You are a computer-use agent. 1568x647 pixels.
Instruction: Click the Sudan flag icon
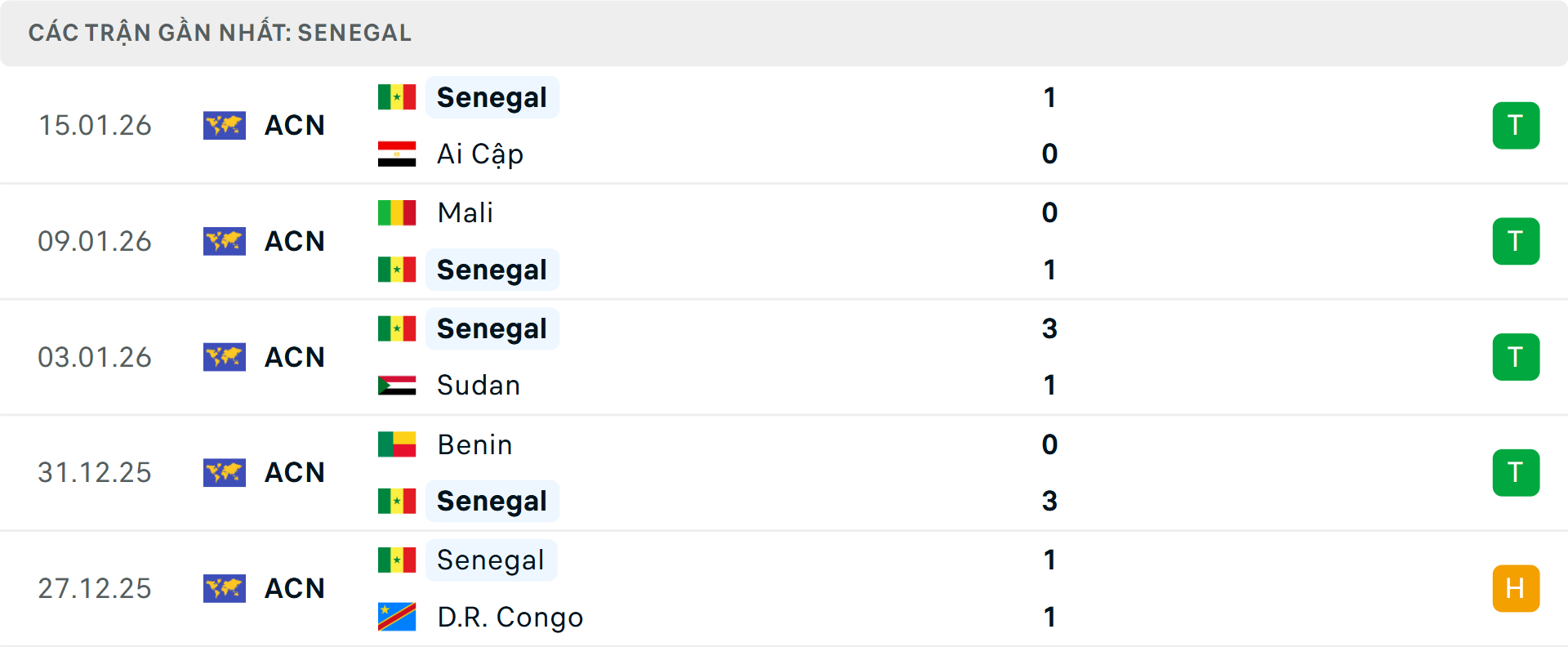click(395, 385)
